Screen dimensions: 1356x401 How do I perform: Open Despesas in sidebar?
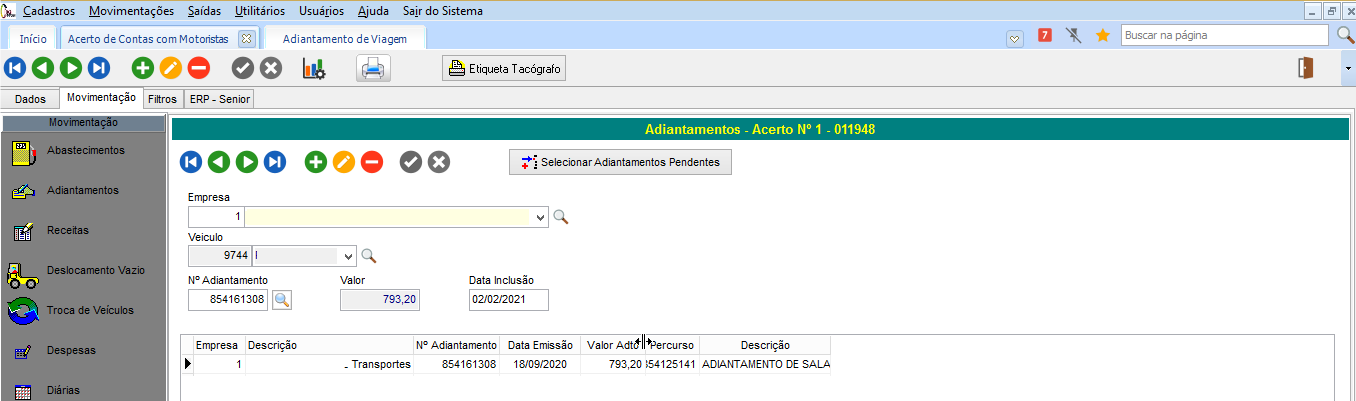click(69, 351)
